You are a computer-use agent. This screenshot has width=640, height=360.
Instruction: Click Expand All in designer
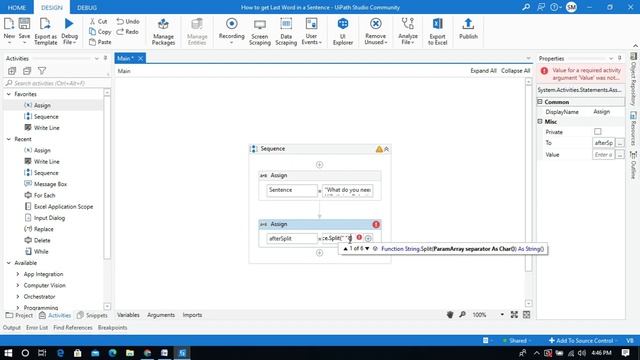[483, 71]
